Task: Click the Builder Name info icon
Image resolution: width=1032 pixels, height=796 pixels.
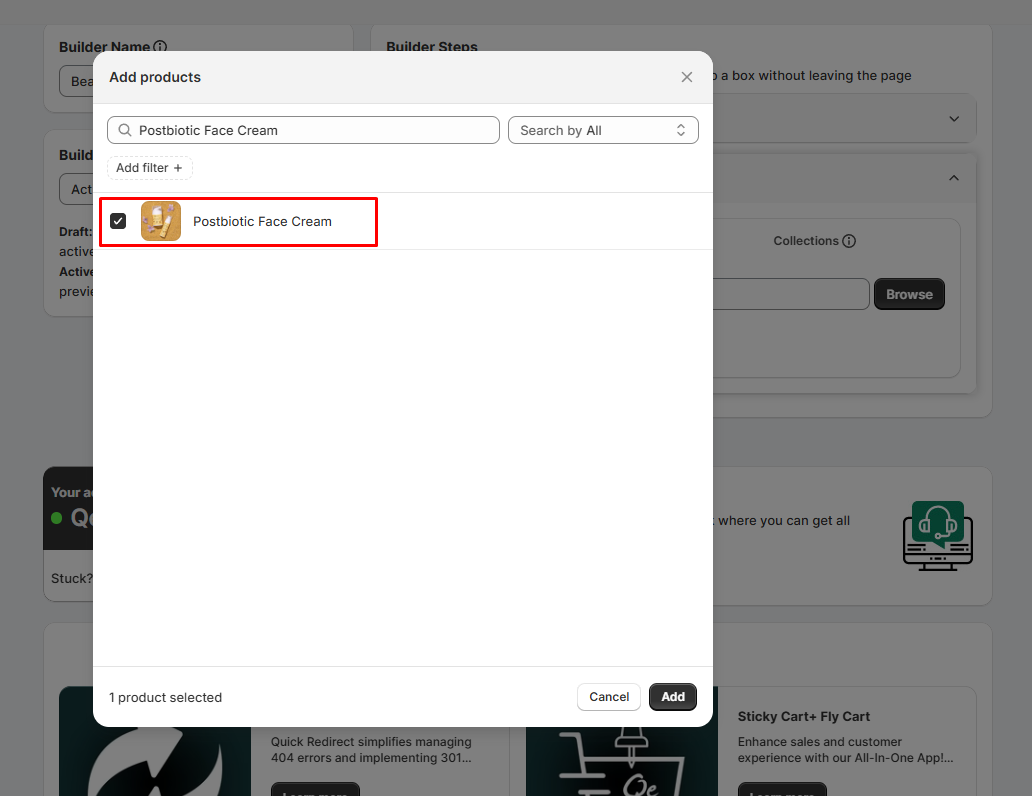Action: pyautogui.click(x=160, y=47)
